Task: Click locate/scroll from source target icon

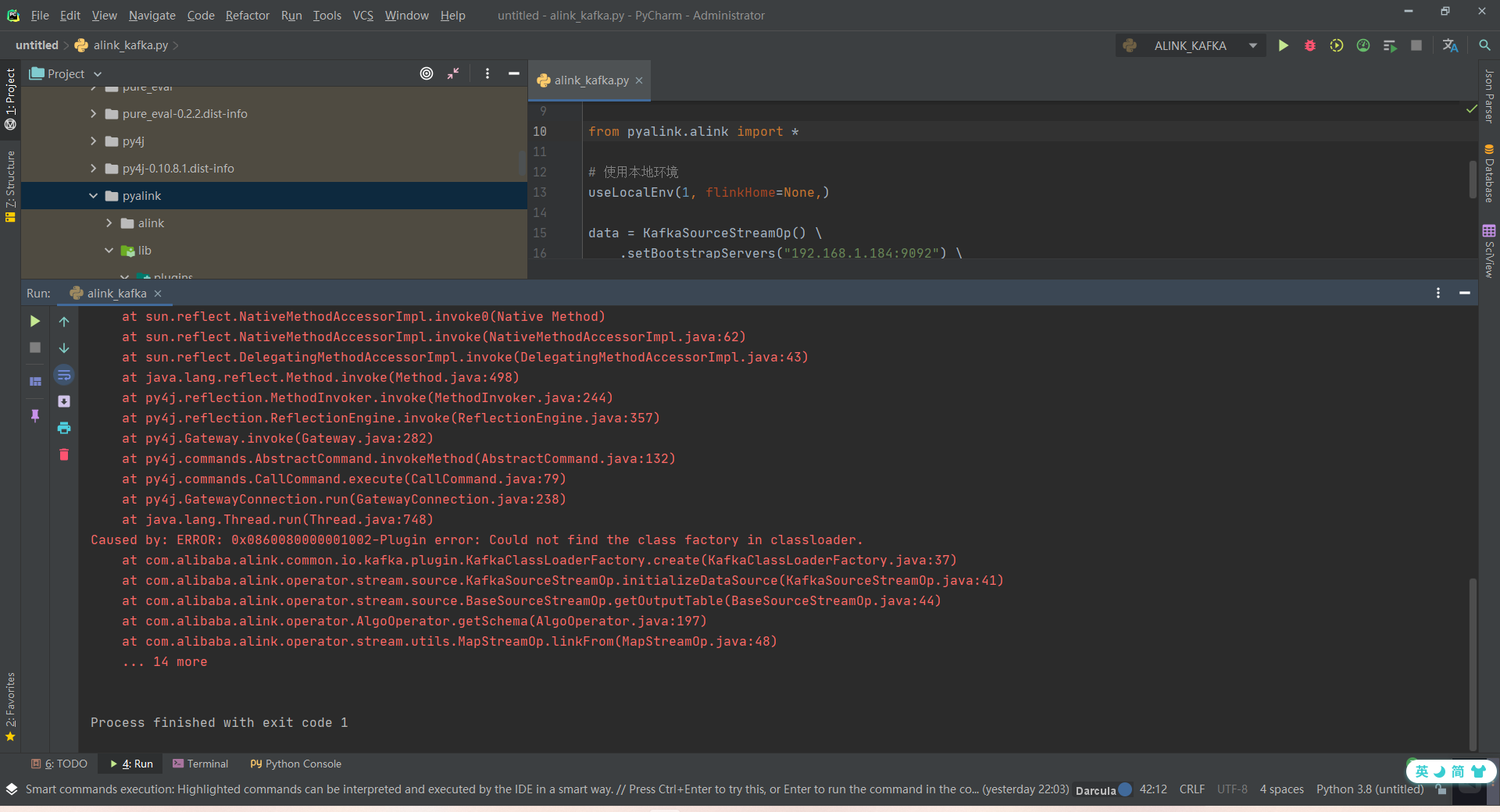Action: click(x=427, y=73)
